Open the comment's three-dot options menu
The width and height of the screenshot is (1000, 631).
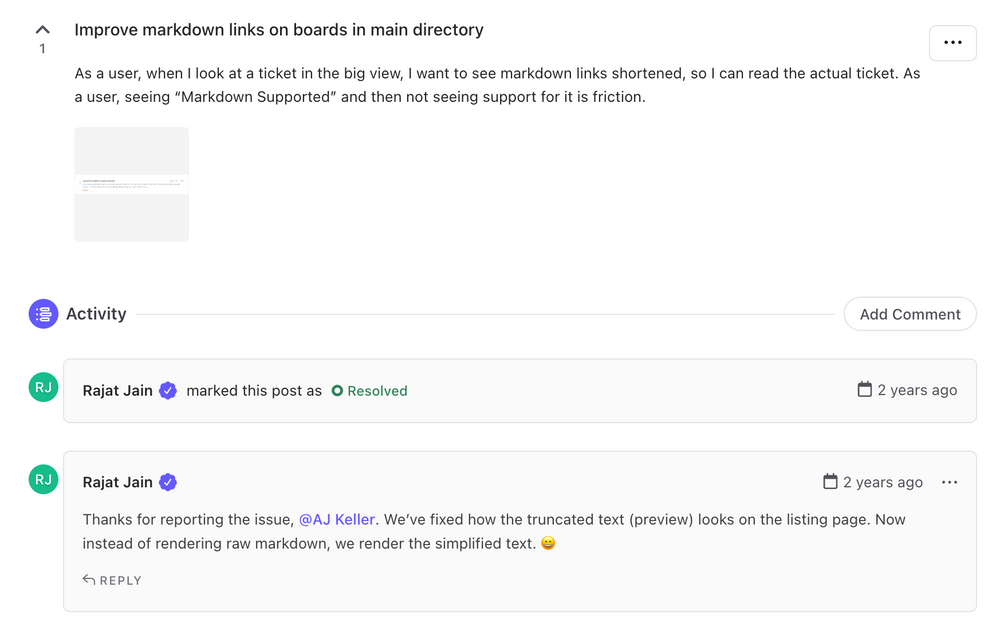949,482
